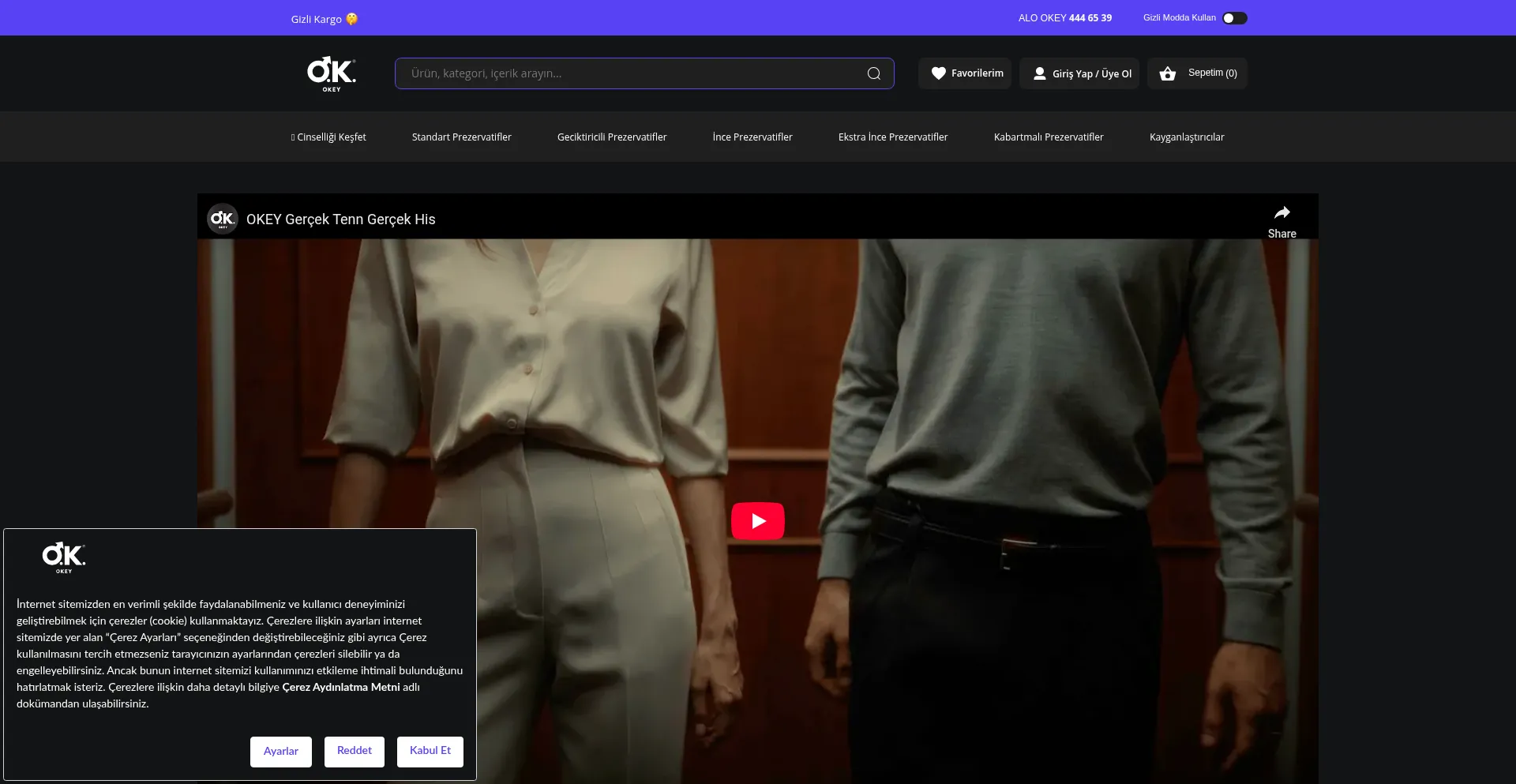Click the OKEY logo in the header

tap(332, 73)
